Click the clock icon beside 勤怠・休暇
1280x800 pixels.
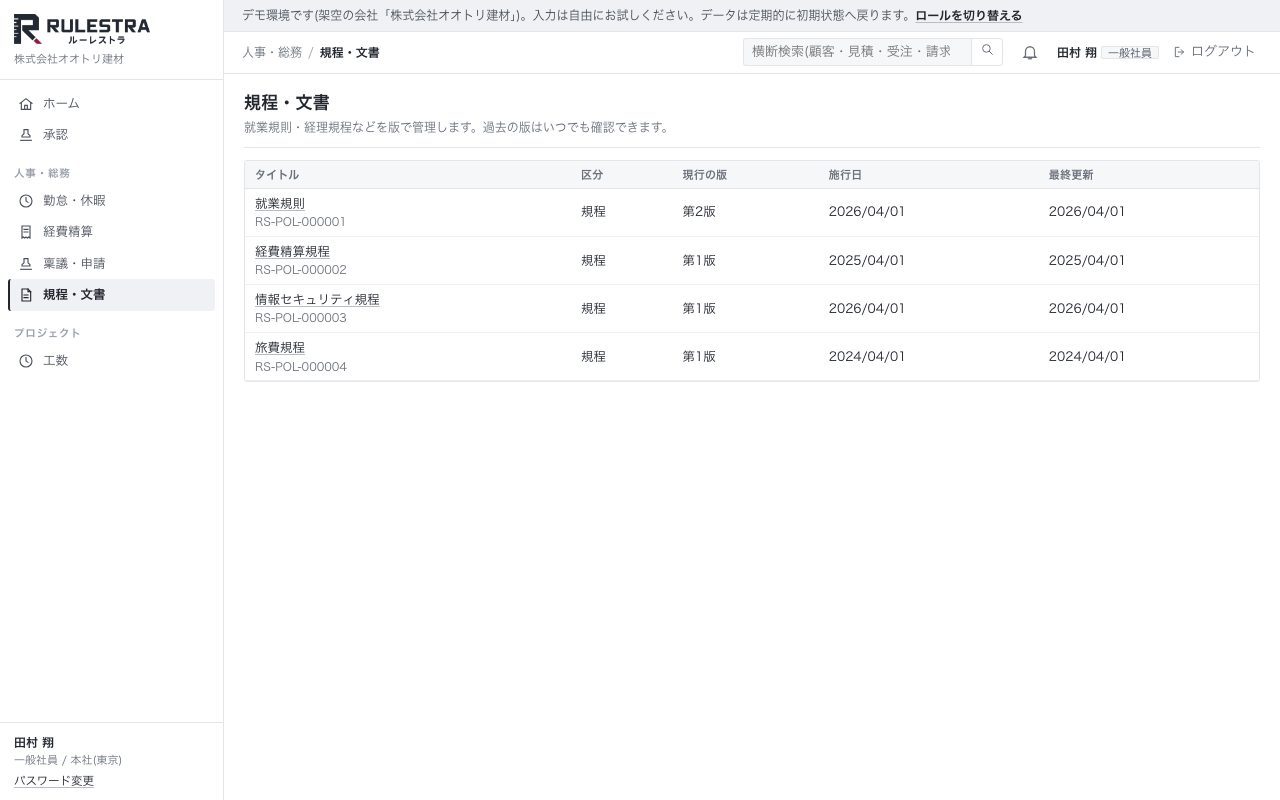coord(26,201)
